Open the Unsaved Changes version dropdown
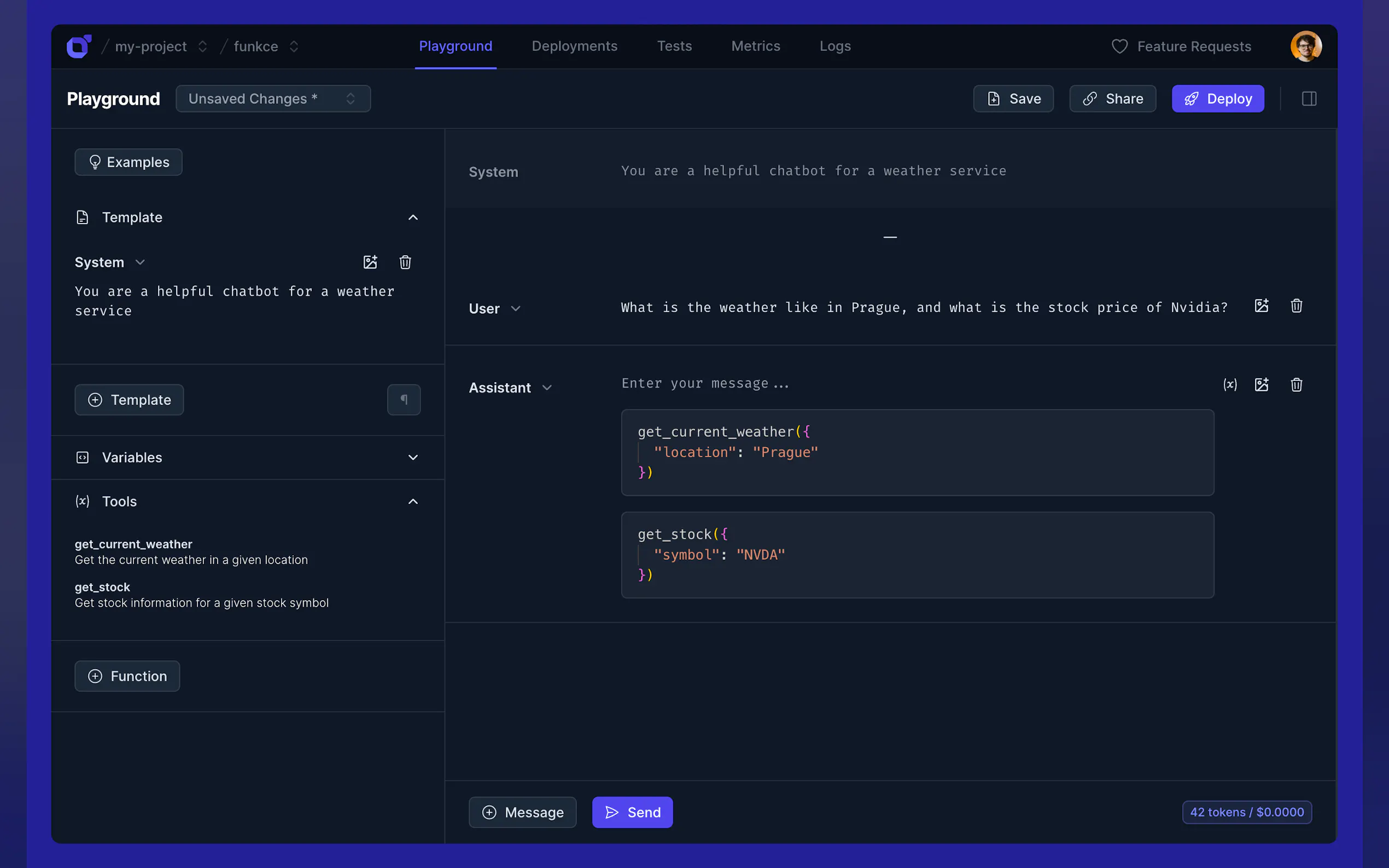The image size is (1389, 868). (273, 99)
